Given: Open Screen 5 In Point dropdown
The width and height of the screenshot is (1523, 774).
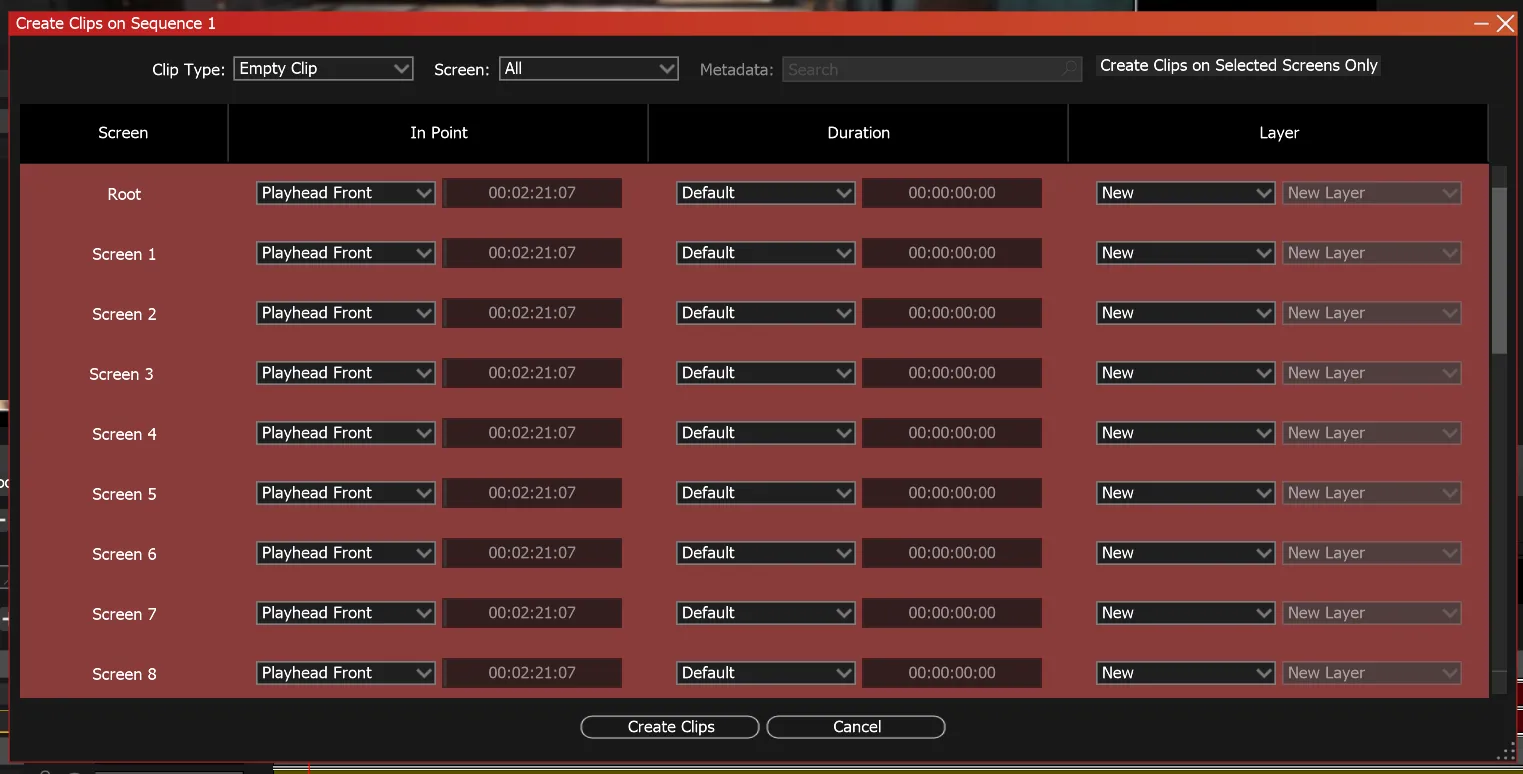Looking at the screenshot, I should point(346,493).
